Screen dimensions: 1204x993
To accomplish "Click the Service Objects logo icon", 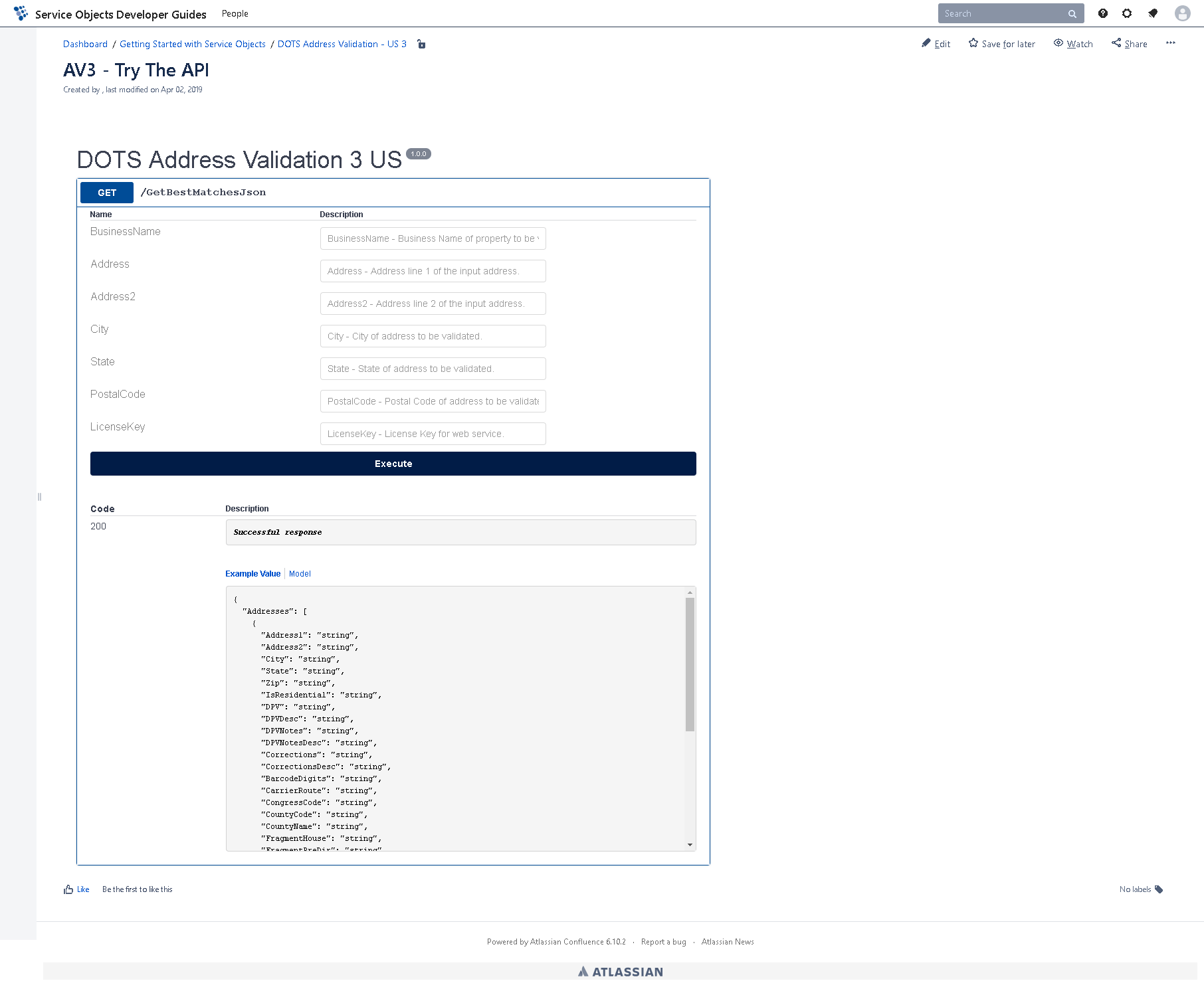I will 21,13.
